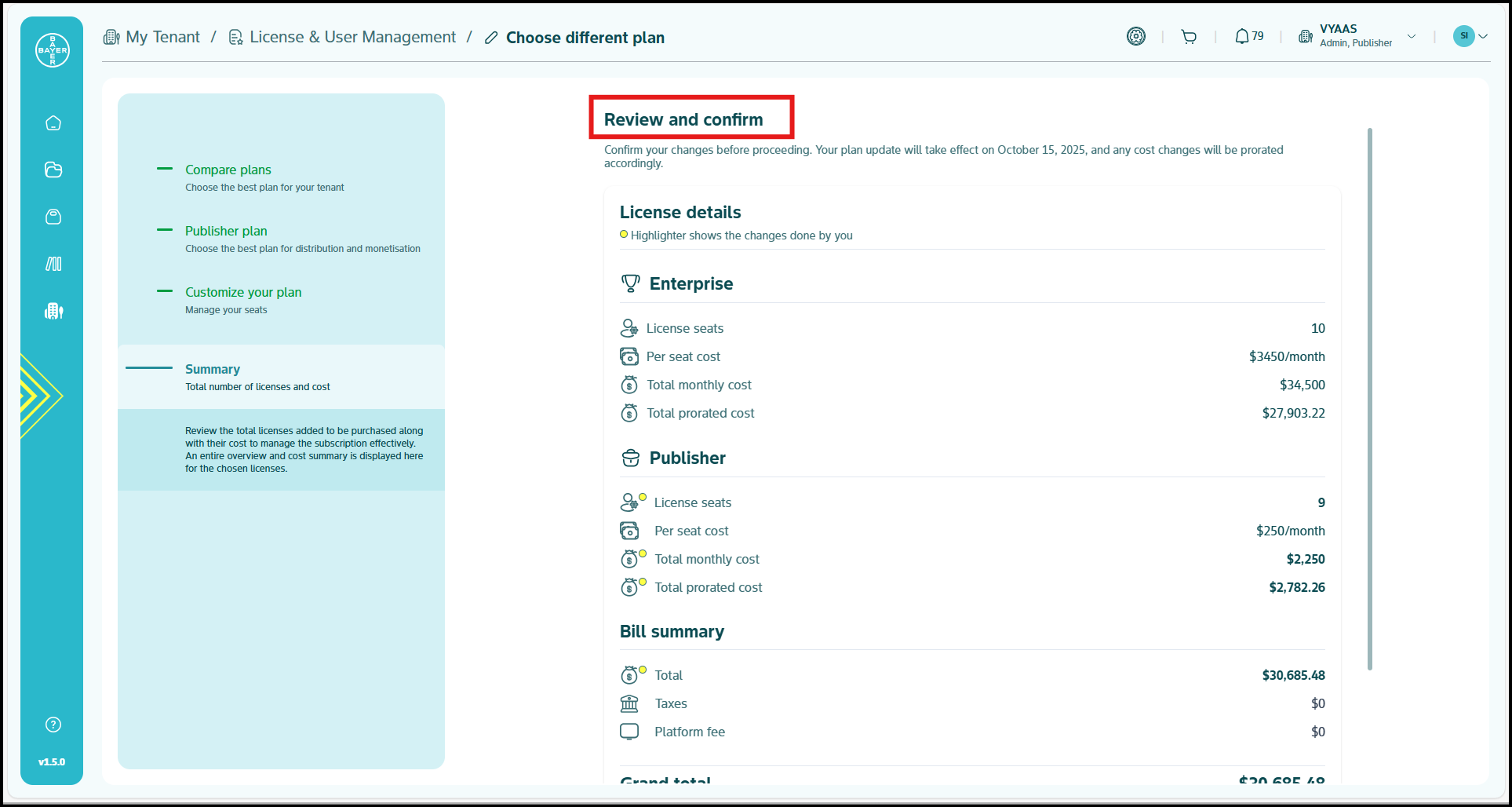This screenshot has width=1512, height=807.
Task: Open the Home icon in sidebar
Action: pos(53,123)
